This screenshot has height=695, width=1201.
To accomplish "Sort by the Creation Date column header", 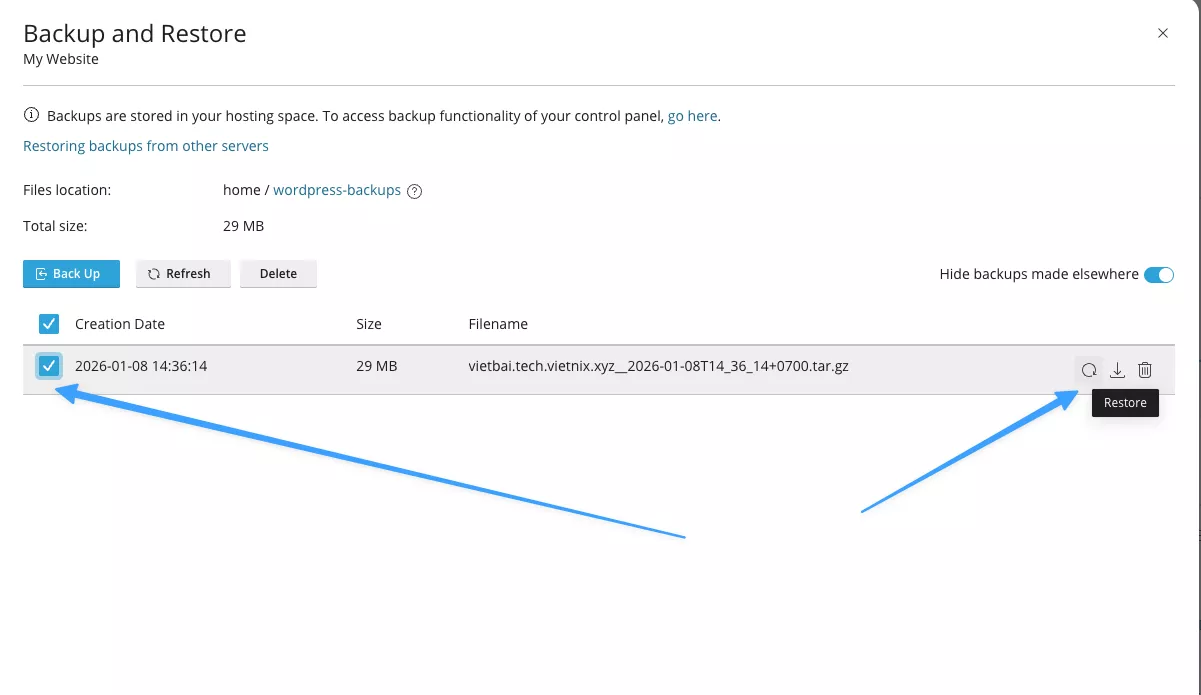I will [x=120, y=323].
